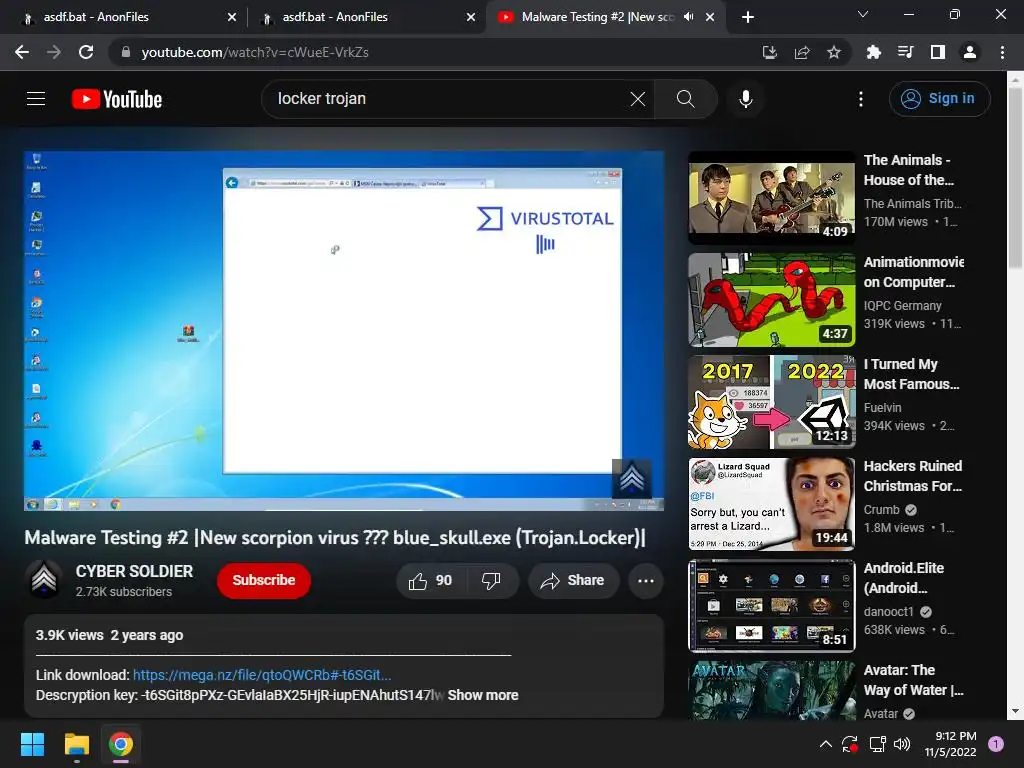Image resolution: width=1024 pixels, height=768 pixels.
Task: Start voice search with microphone icon
Action: point(745,99)
